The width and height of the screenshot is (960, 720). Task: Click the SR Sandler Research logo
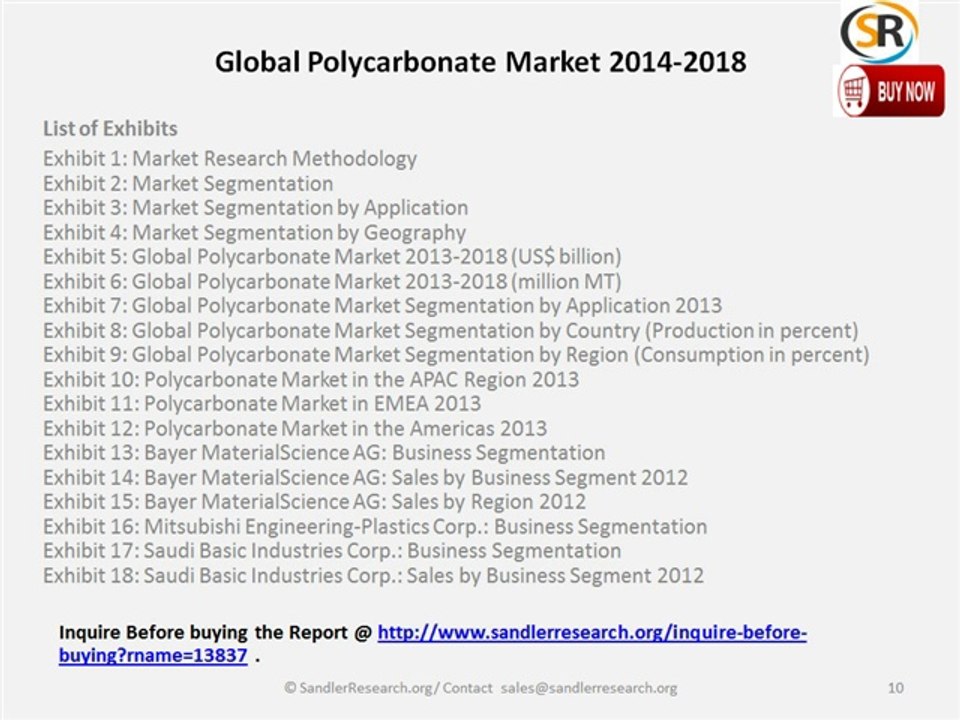tap(879, 32)
